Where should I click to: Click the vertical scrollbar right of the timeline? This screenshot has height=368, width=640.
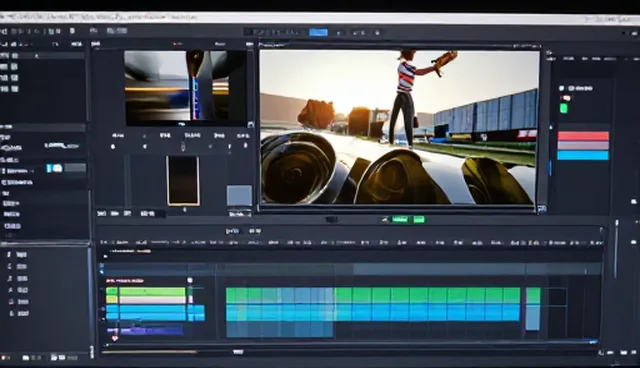click(616, 249)
